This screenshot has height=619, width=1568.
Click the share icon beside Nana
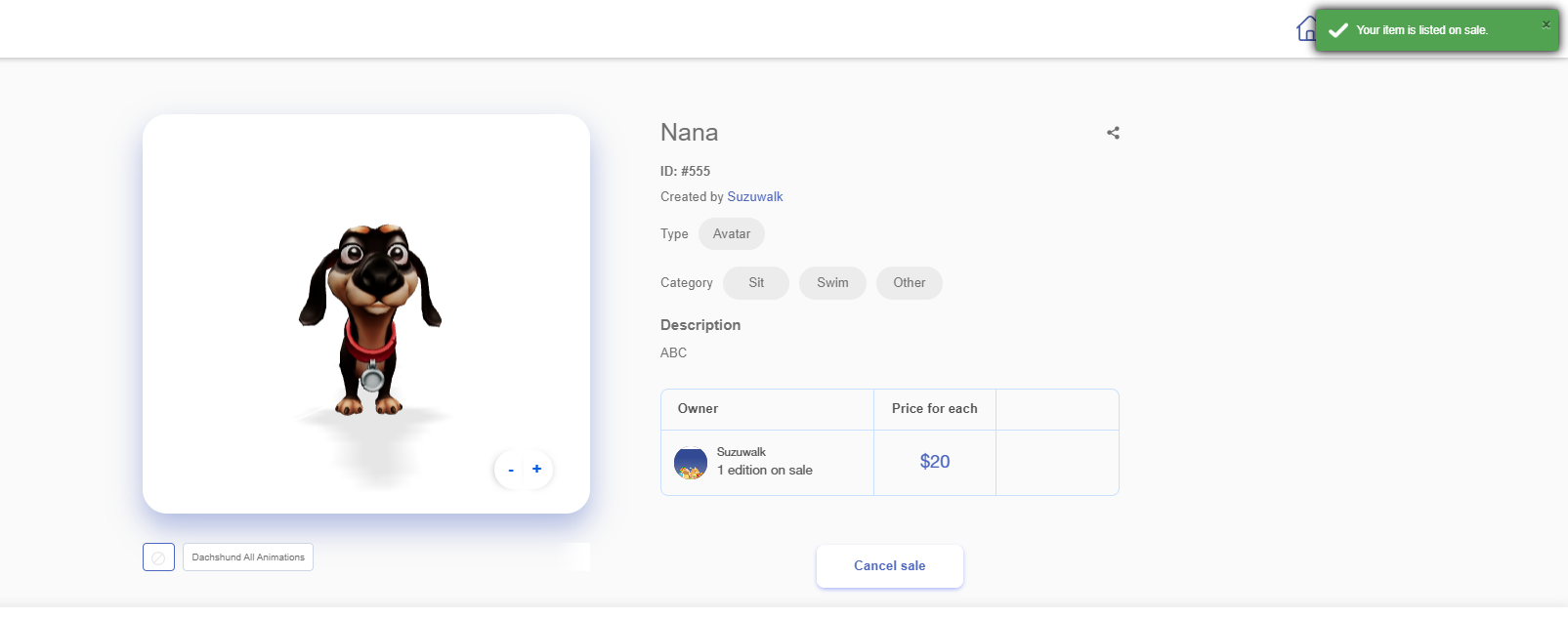click(1113, 133)
